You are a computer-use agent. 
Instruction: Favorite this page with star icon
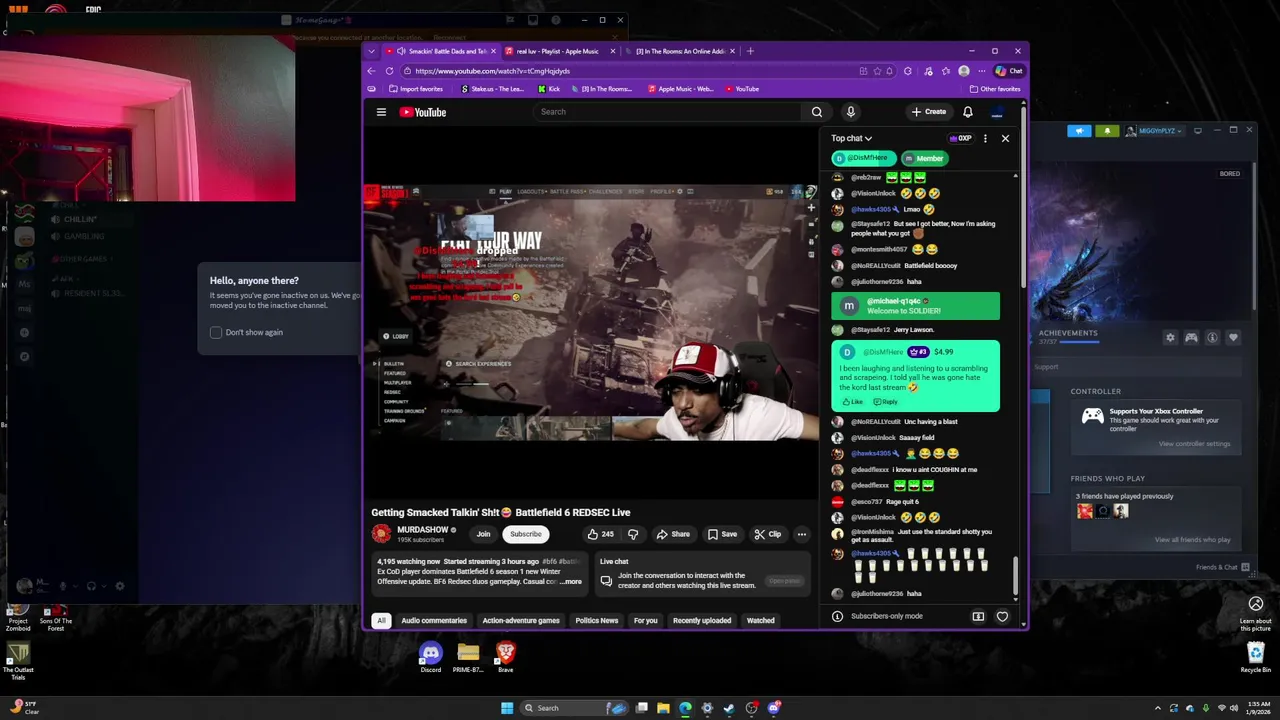pyautogui.click(x=877, y=71)
